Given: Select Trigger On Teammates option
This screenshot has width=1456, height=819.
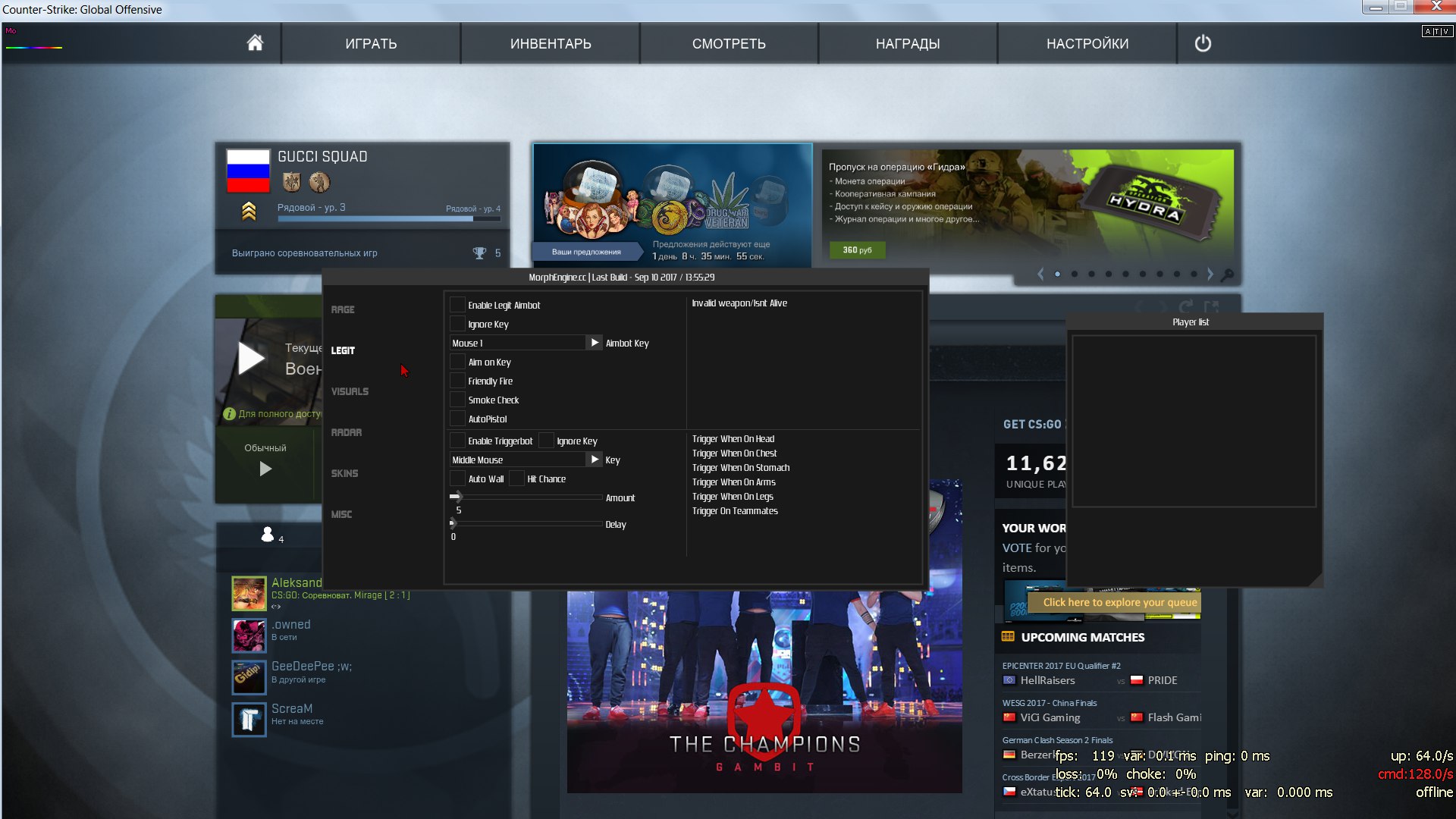Looking at the screenshot, I should coord(735,511).
